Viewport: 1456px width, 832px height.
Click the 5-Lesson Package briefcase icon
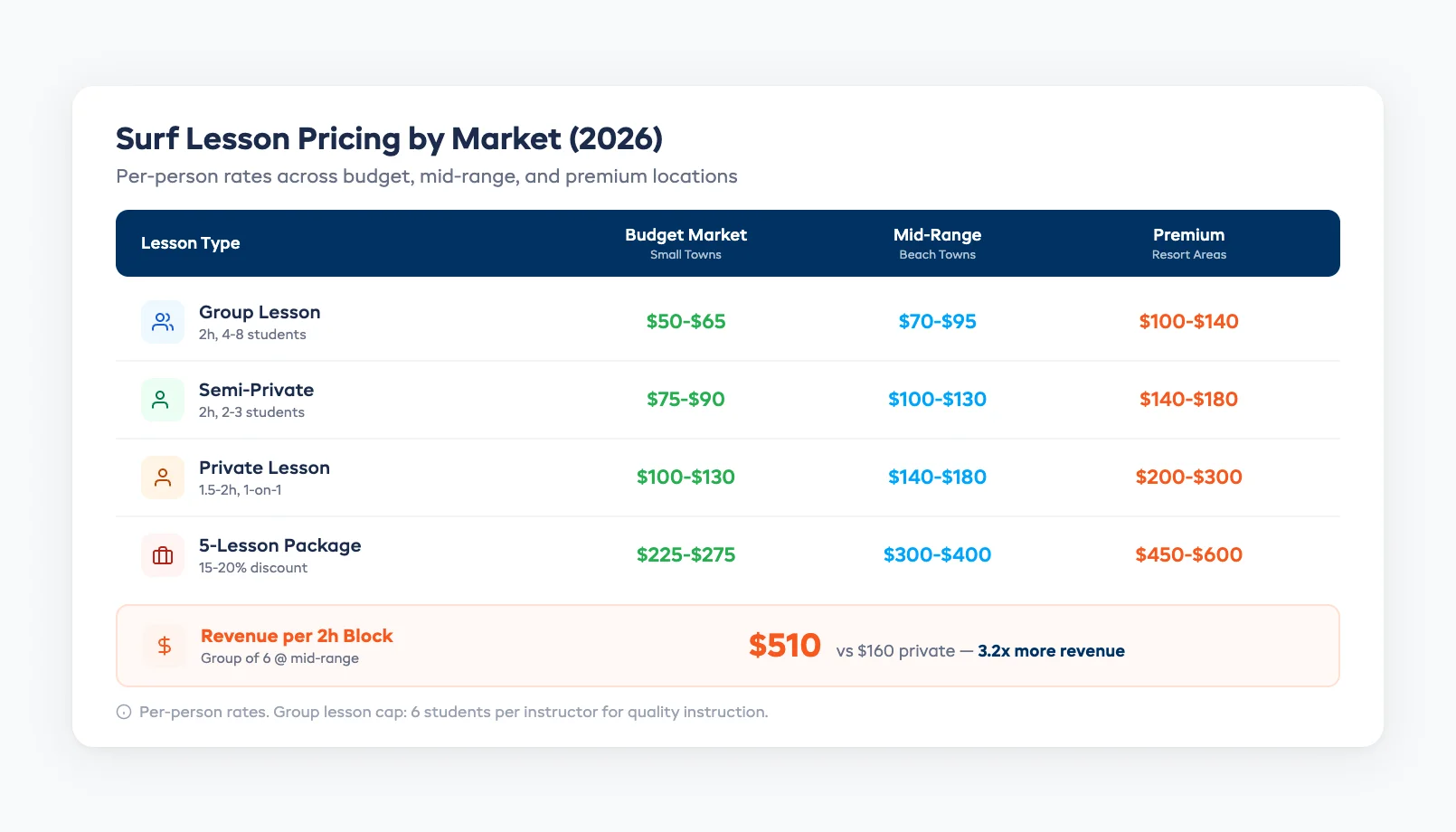pos(162,554)
